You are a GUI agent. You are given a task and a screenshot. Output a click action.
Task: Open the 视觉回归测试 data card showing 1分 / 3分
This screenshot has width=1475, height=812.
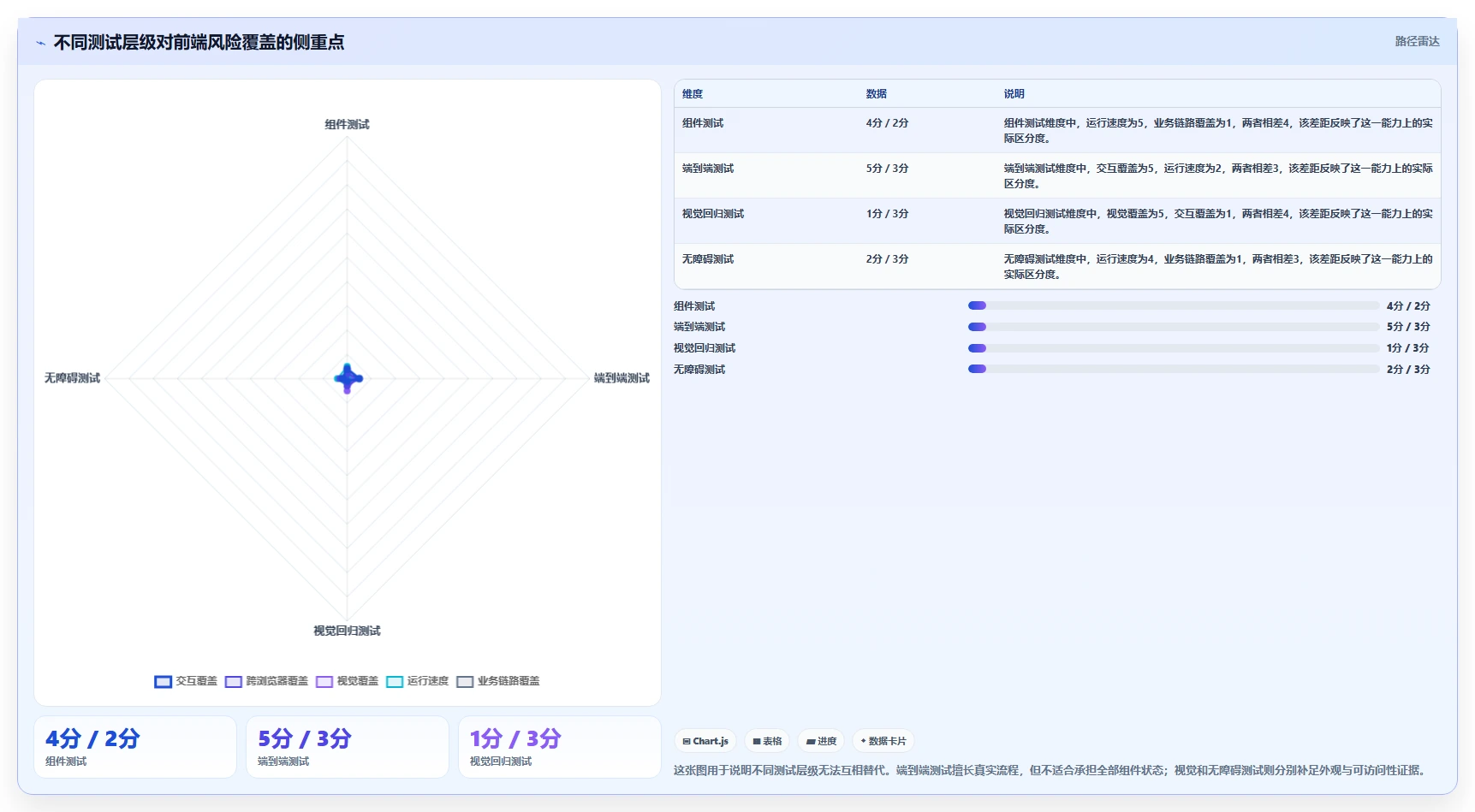(x=560, y=747)
